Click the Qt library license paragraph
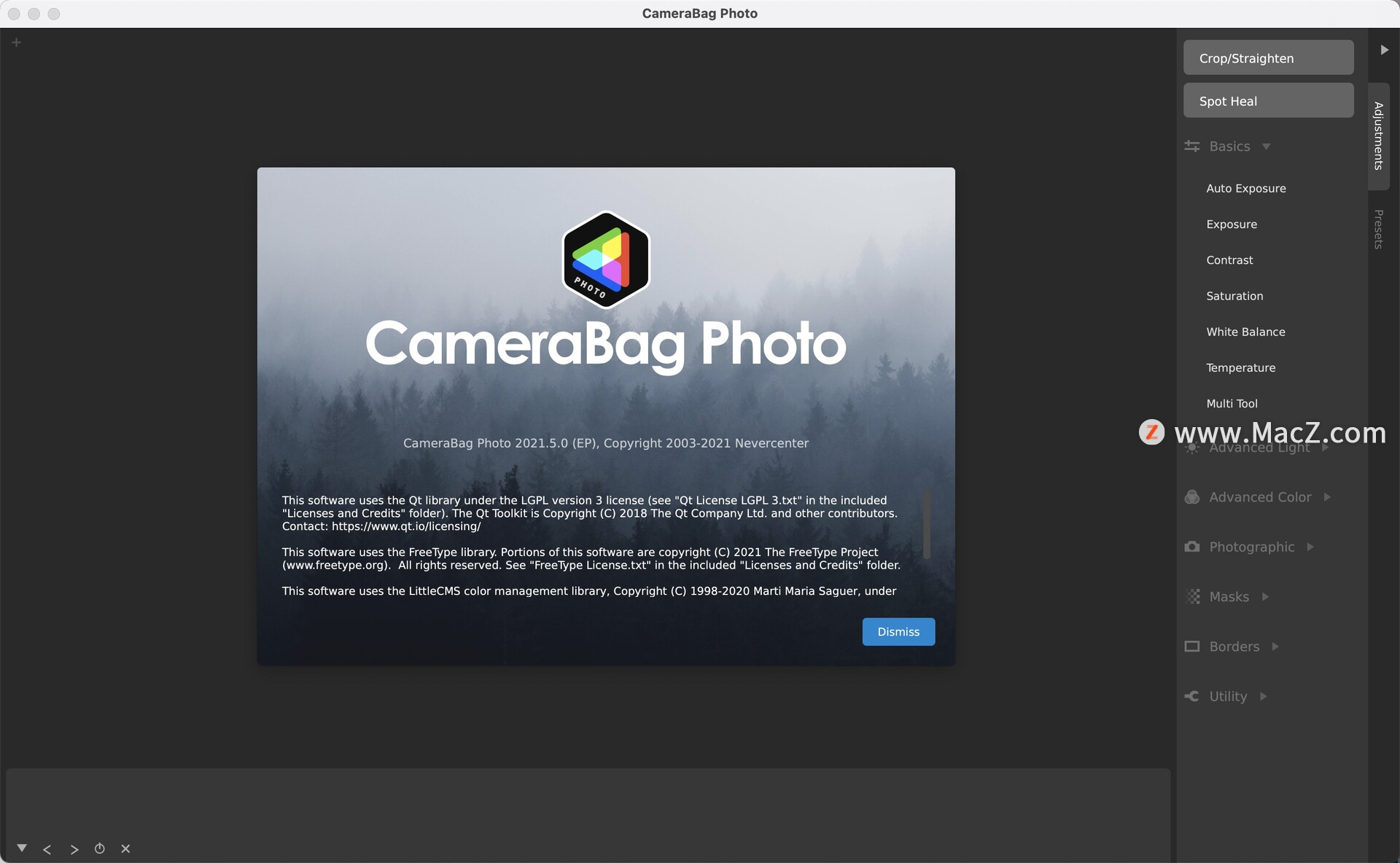The height and width of the screenshot is (863, 1400). coord(590,513)
